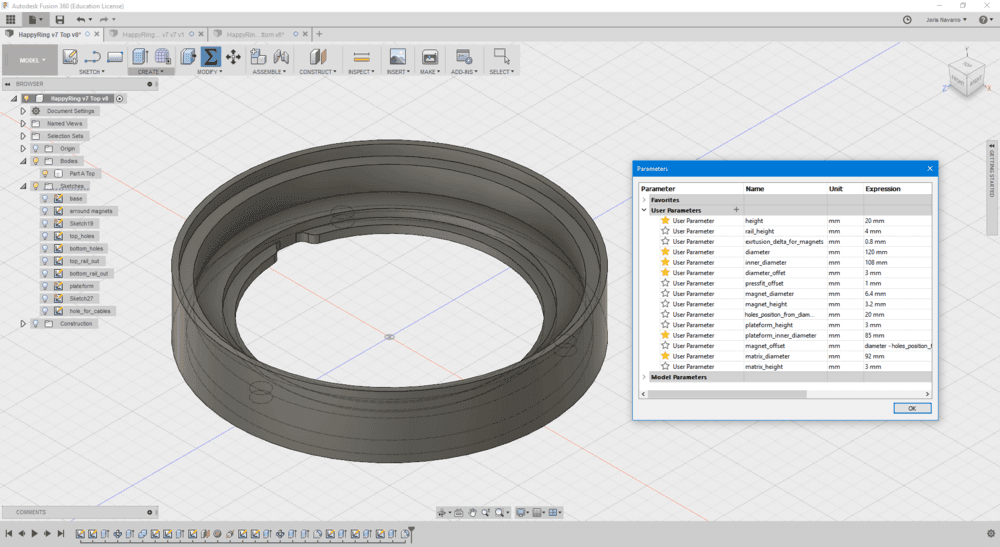Switch to second HappyRing v7 v1 tab

pyautogui.click(x=153, y=34)
